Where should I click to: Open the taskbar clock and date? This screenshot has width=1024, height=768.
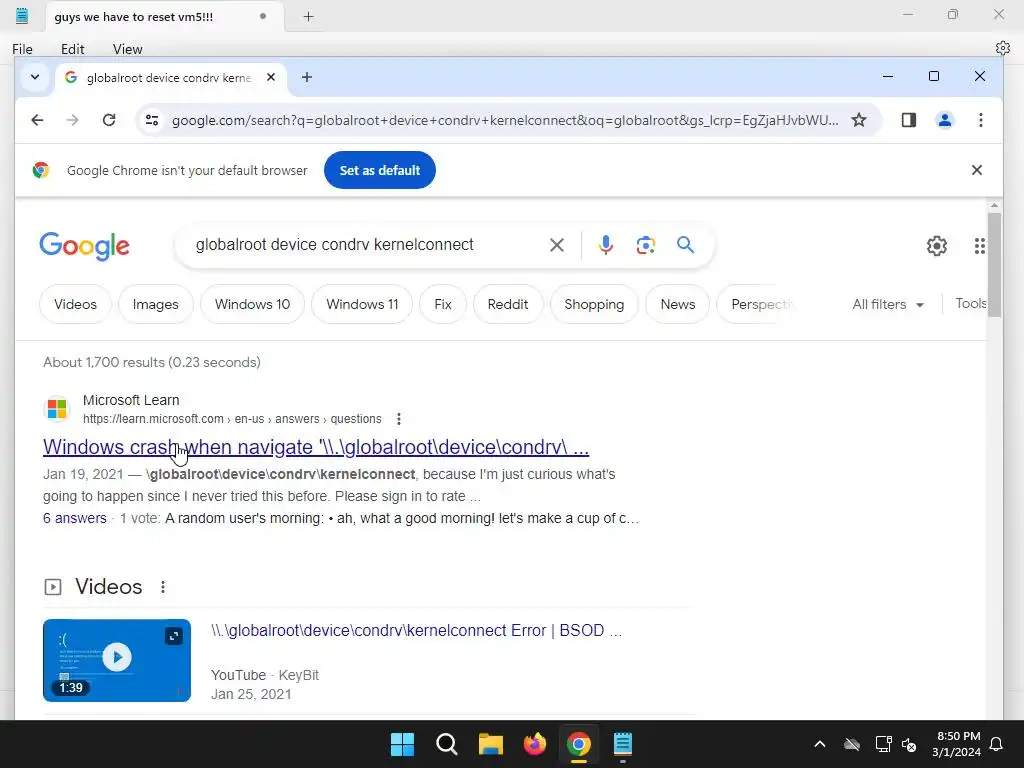pos(957,744)
